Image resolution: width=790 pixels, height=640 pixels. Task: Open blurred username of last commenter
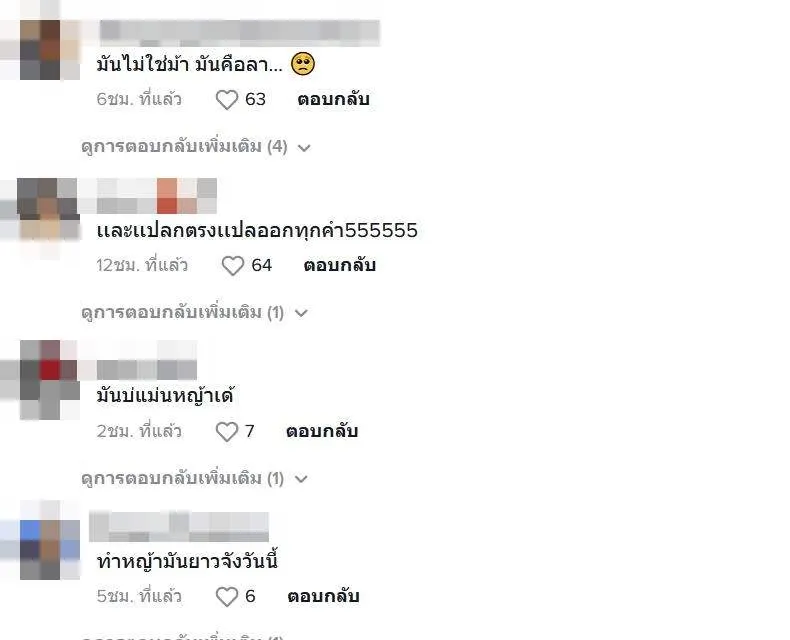[x=179, y=527]
